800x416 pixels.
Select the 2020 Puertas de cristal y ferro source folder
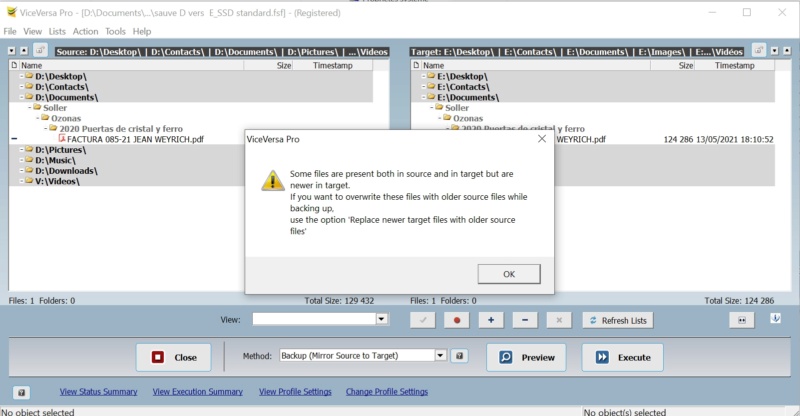(120, 129)
